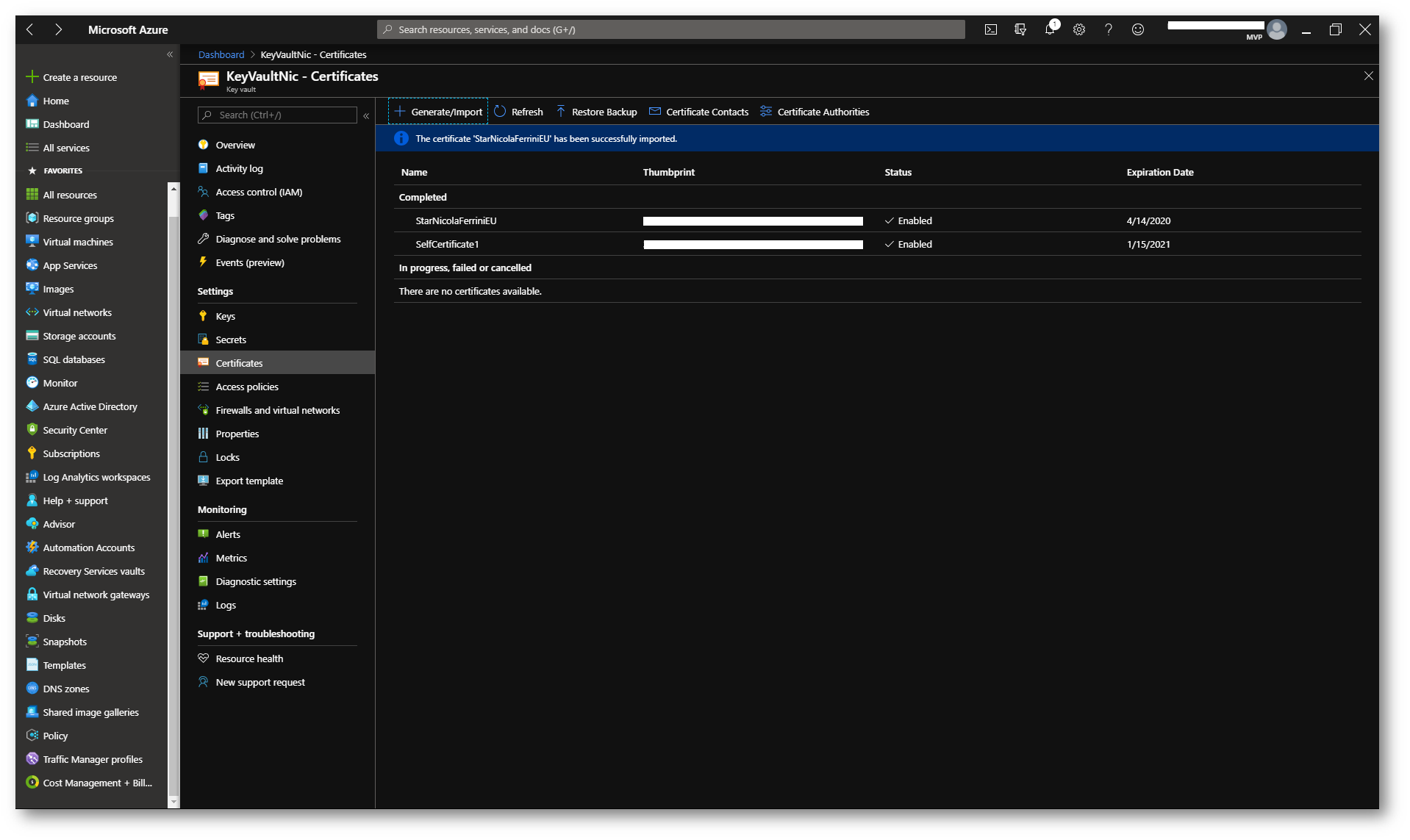Open the notifications bell icon
Viewport: 1410px width, 840px height.
pyautogui.click(x=1050, y=29)
